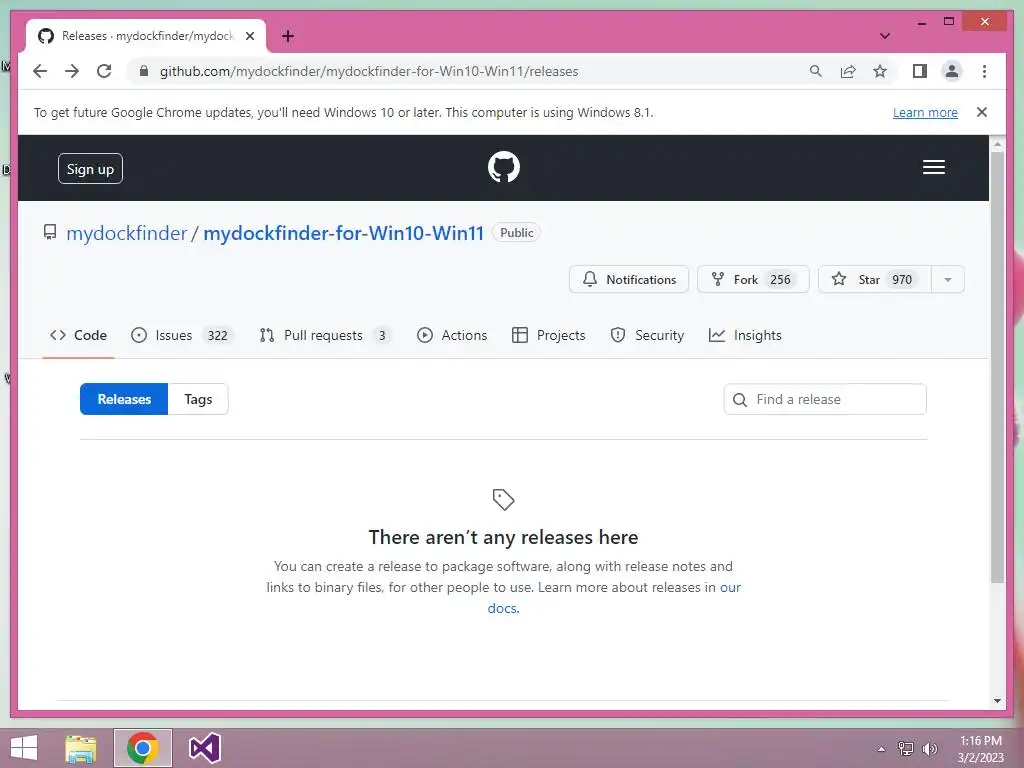Click the scrollbar down arrow
The height and width of the screenshot is (768, 1024).
(997, 701)
